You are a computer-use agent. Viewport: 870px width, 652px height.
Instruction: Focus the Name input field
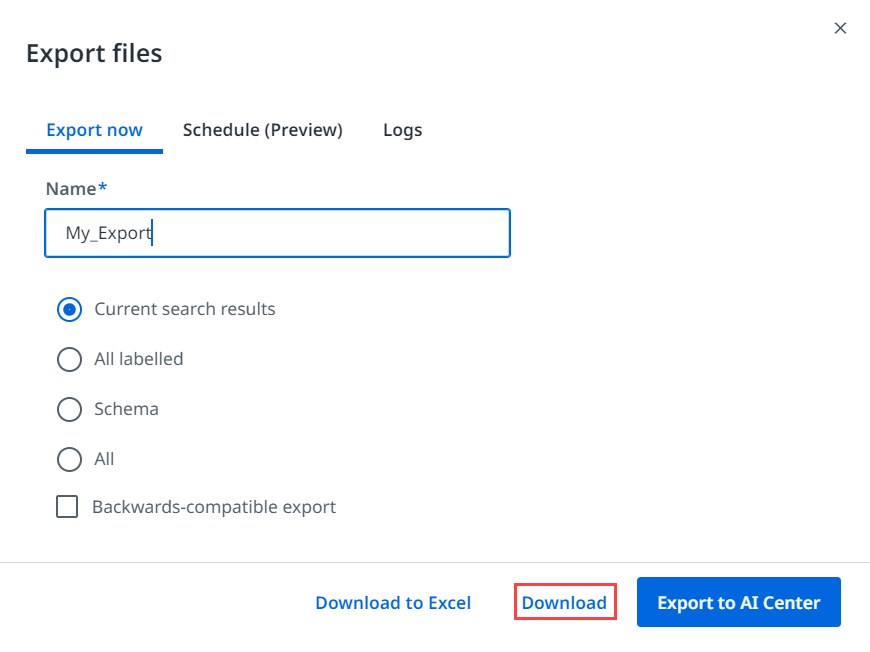click(x=277, y=233)
